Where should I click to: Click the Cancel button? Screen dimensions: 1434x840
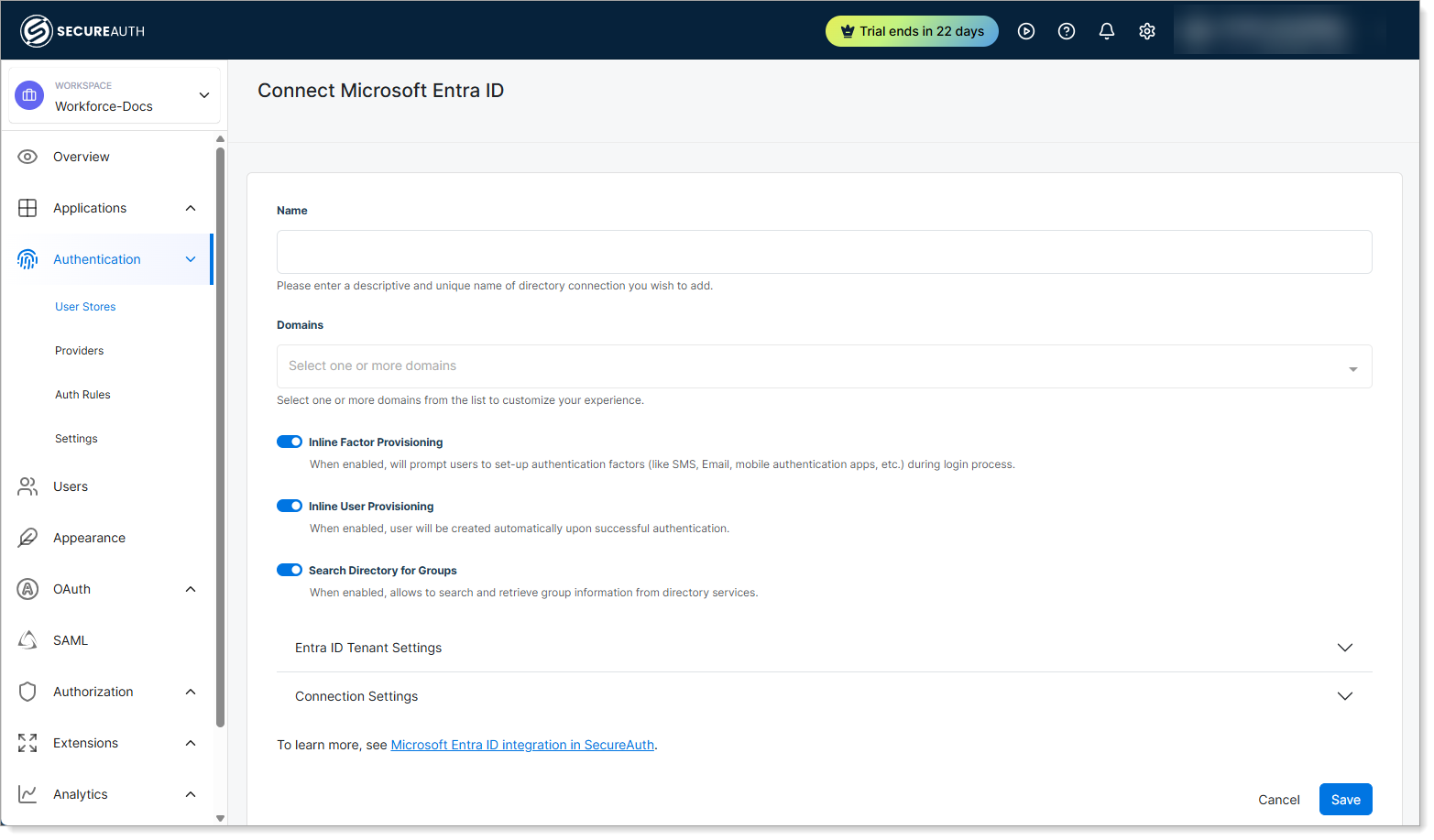pos(1278,800)
